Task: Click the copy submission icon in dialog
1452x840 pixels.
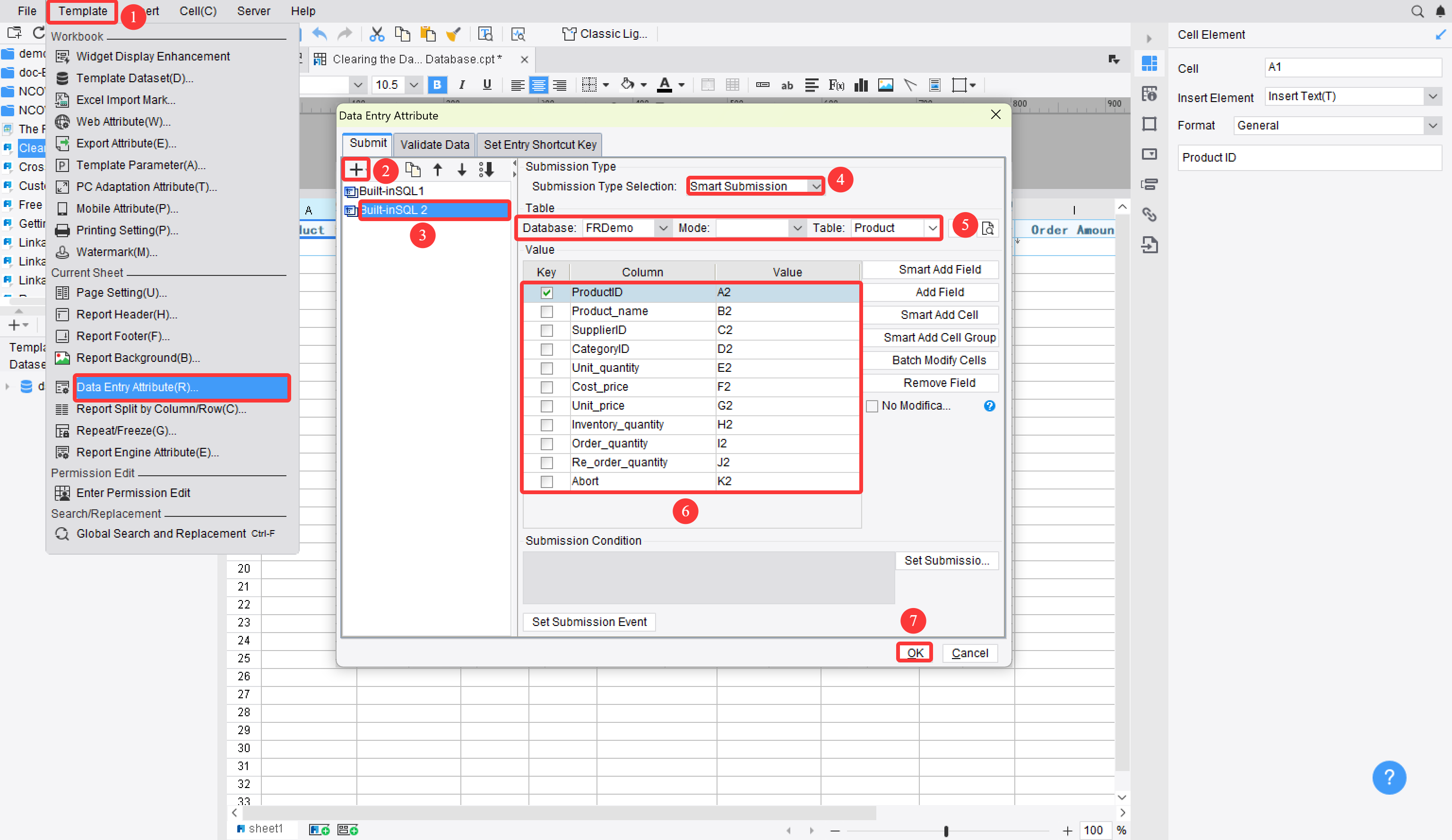Action: 413,169
